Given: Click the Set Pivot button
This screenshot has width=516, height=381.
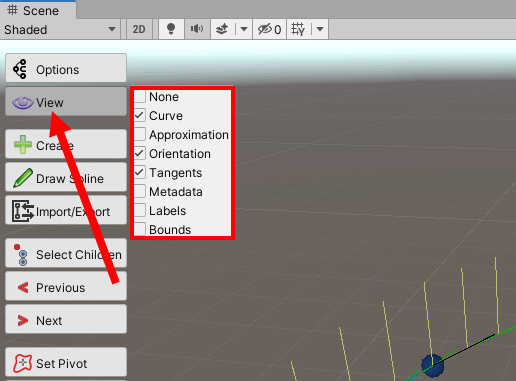Looking at the screenshot, I should coord(66,362).
